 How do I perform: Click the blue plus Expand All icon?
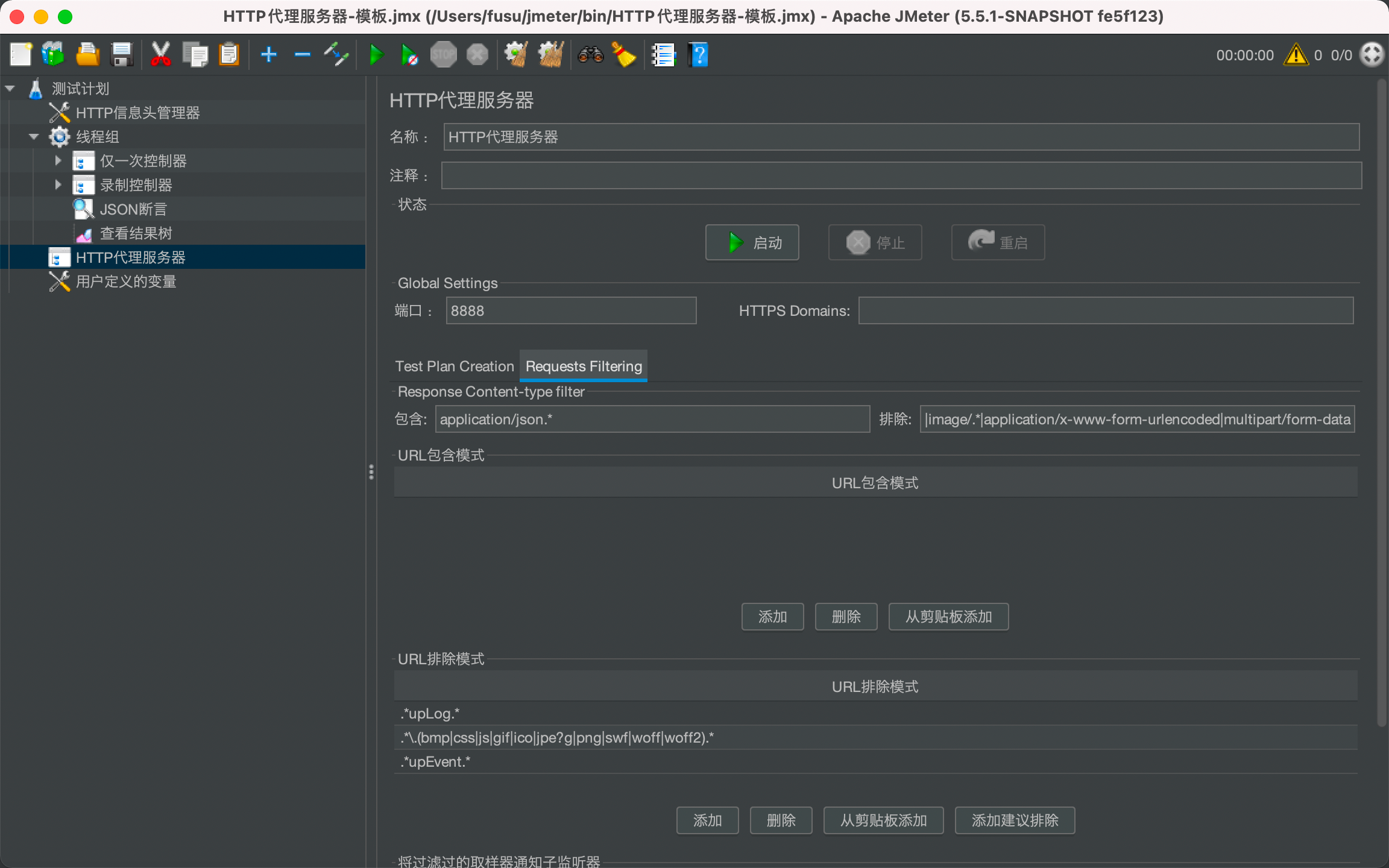click(x=268, y=55)
